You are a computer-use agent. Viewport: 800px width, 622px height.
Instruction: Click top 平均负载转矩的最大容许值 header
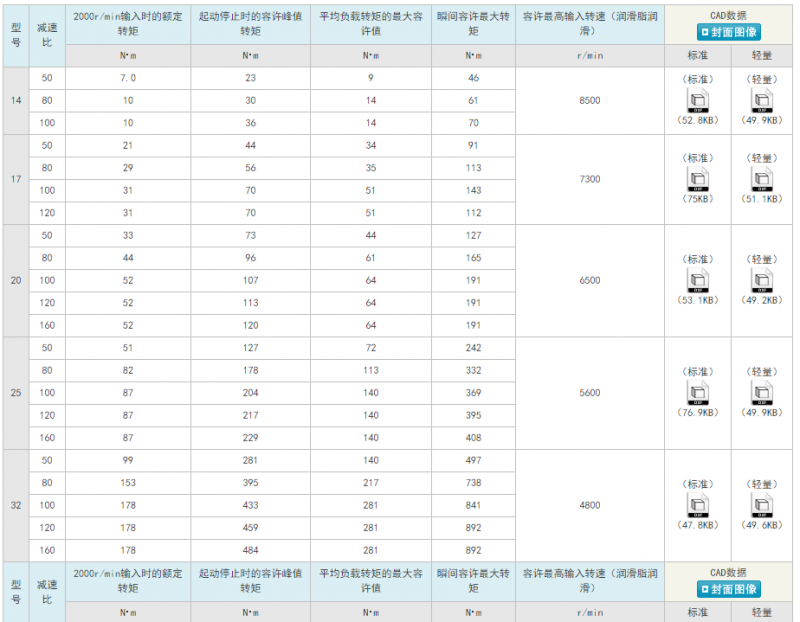pyautogui.click(x=371, y=24)
